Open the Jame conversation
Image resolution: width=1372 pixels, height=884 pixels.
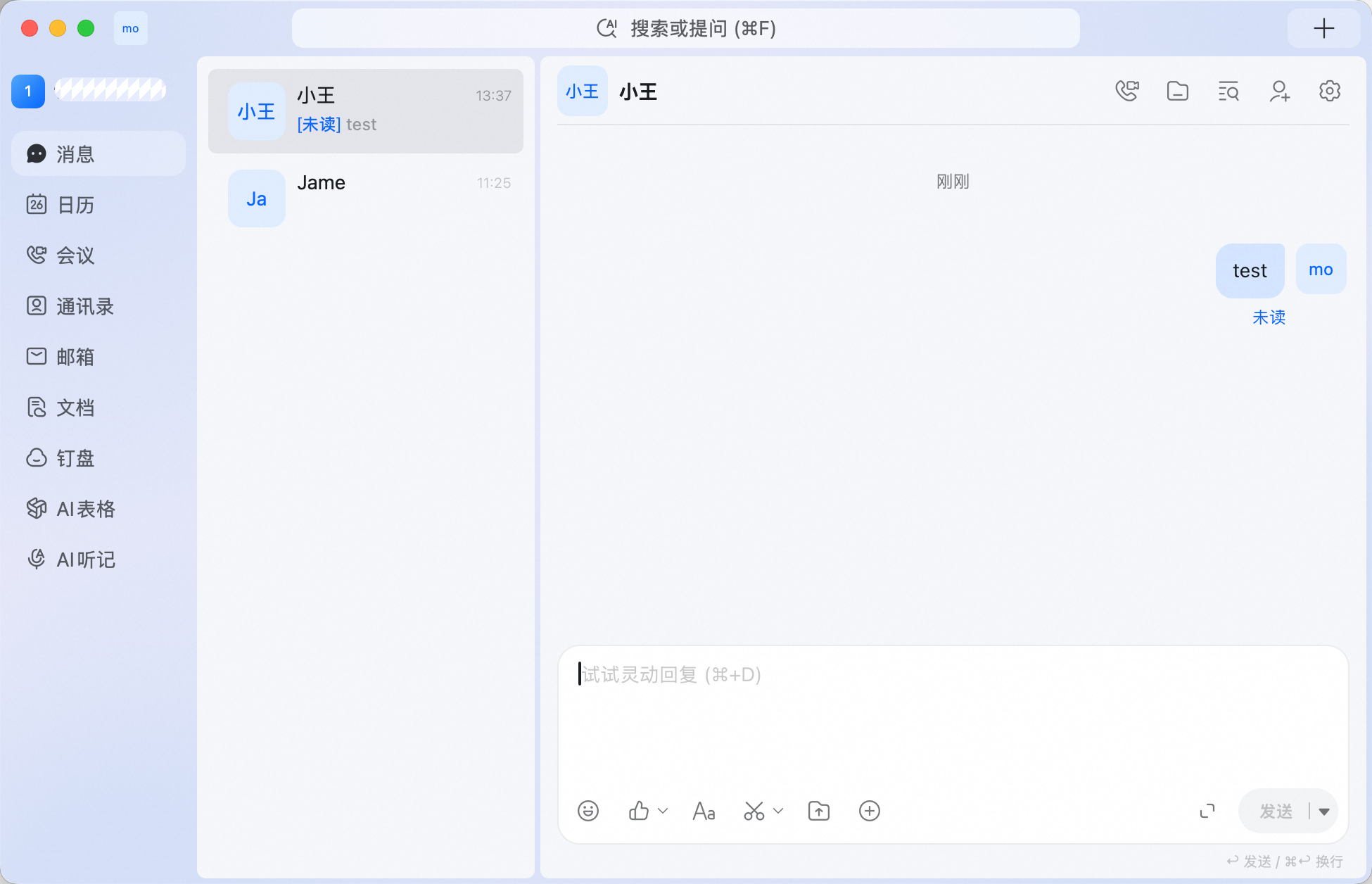(366, 198)
